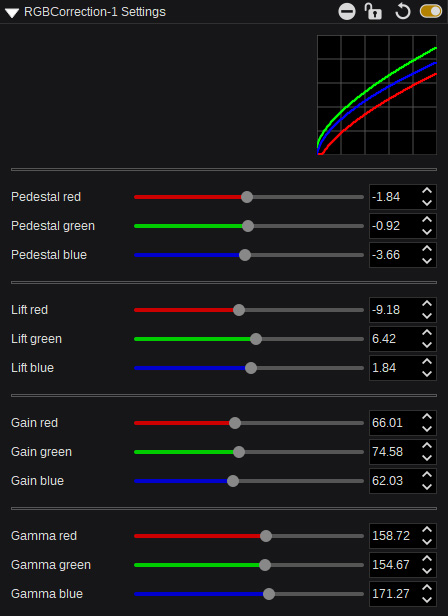Reset settings with the circular arrow icon
Screen dimensions: 448x616
402,11
